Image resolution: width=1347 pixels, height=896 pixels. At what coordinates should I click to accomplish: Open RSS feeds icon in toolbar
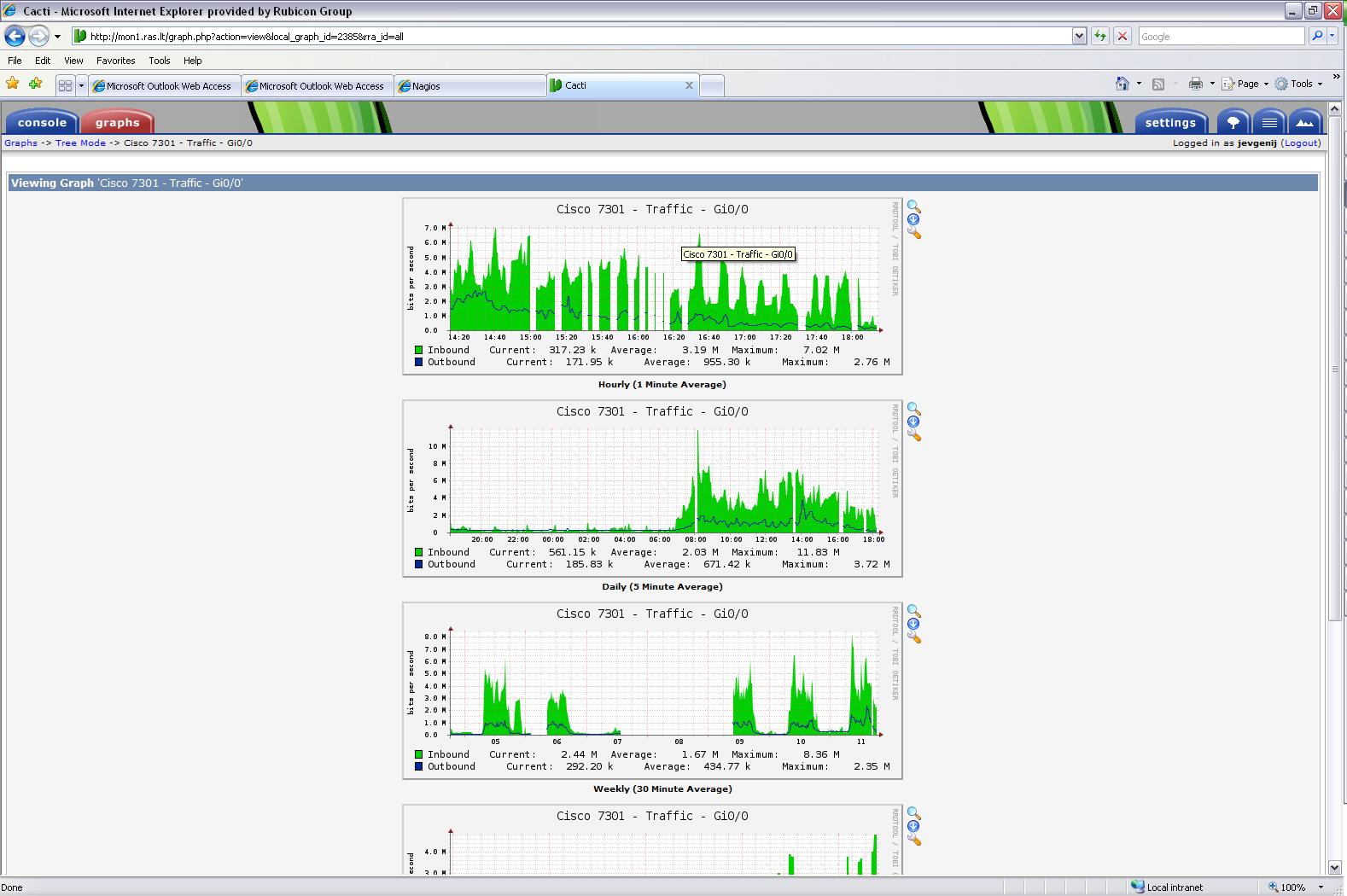point(1158,84)
